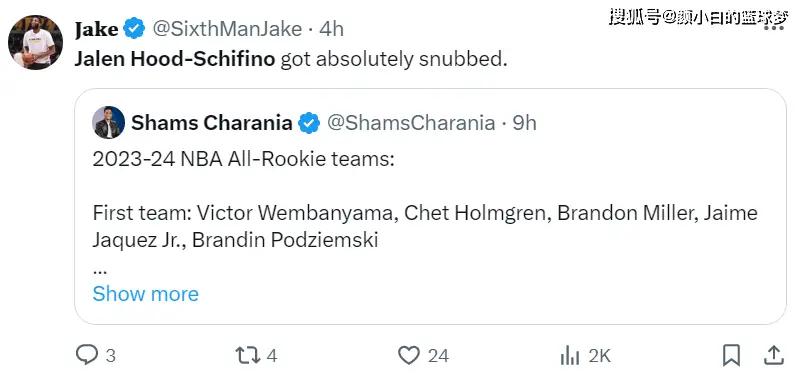Open the three-dot more options menu
This screenshot has height=381, width=805.
(774, 28)
